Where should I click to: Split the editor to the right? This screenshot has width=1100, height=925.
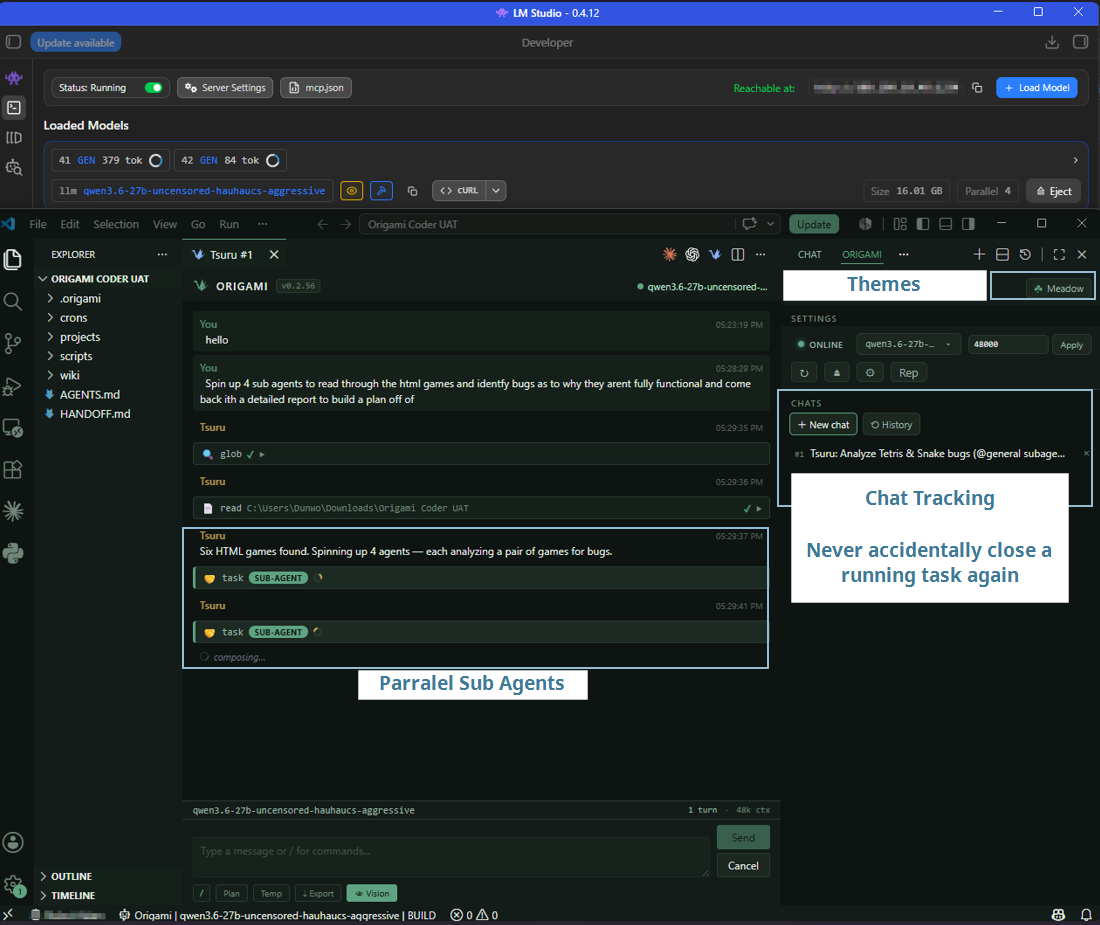[x=737, y=255]
